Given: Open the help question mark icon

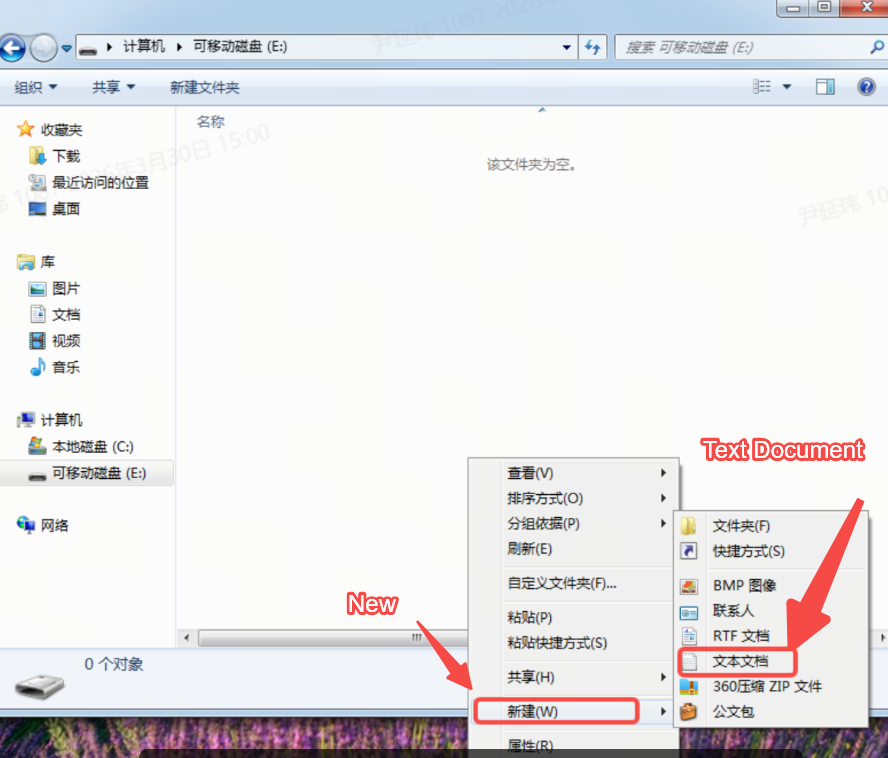Looking at the screenshot, I should click(866, 87).
